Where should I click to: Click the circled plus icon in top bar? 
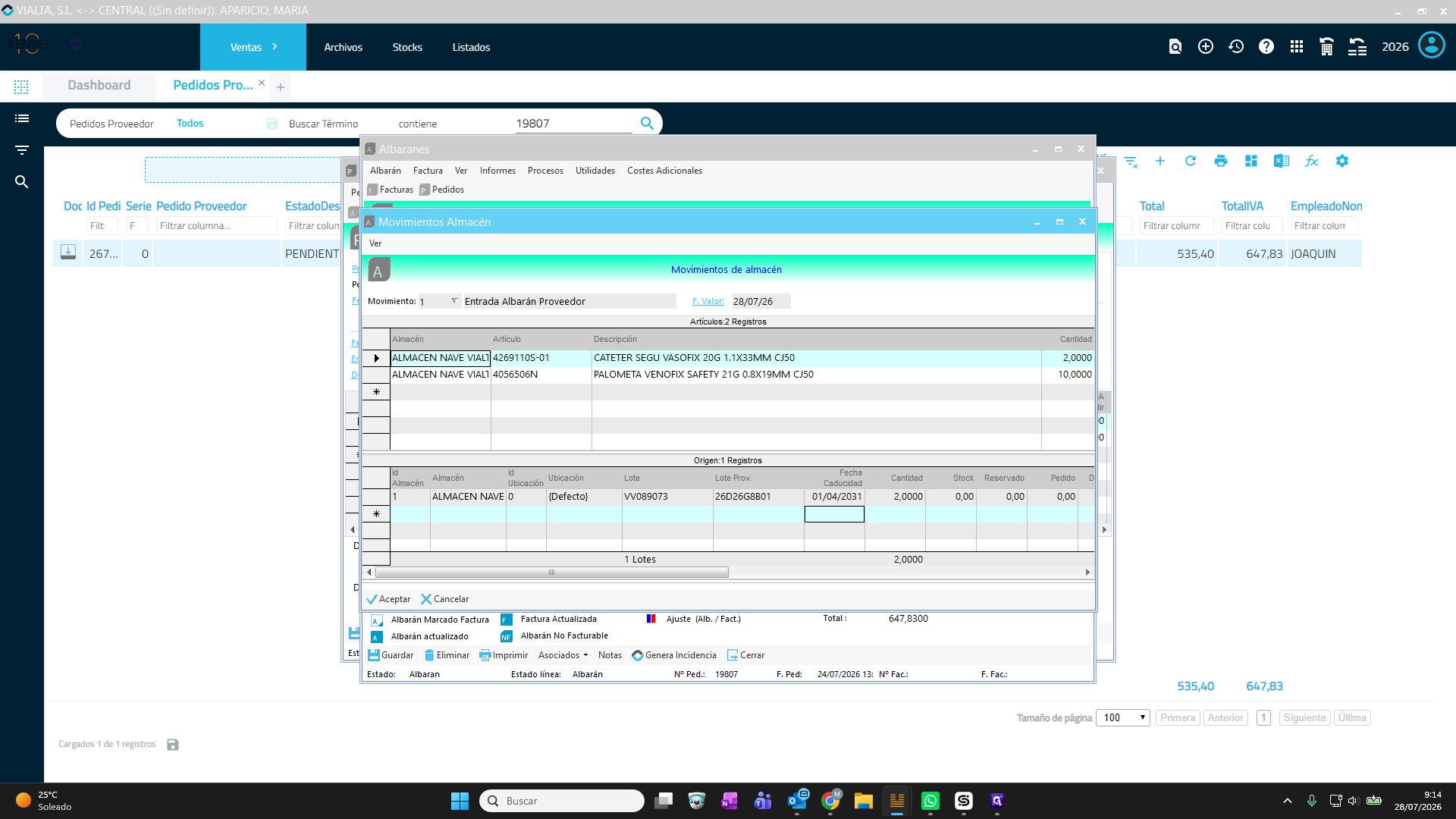(x=1205, y=47)
